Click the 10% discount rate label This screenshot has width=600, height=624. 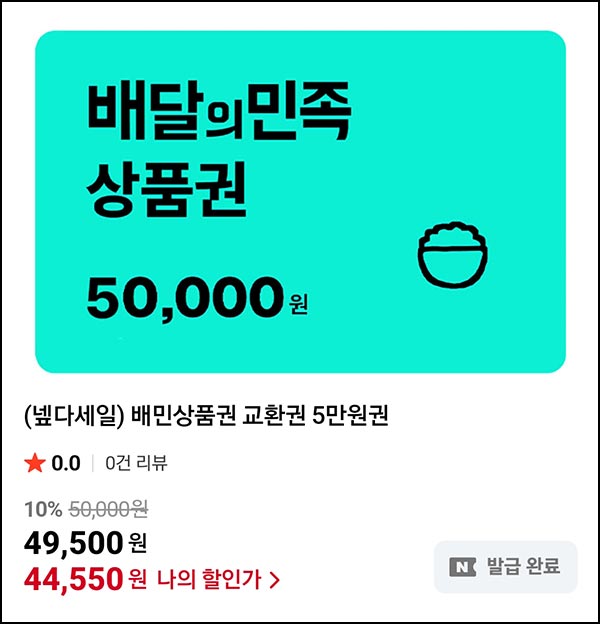coord(43,510)
